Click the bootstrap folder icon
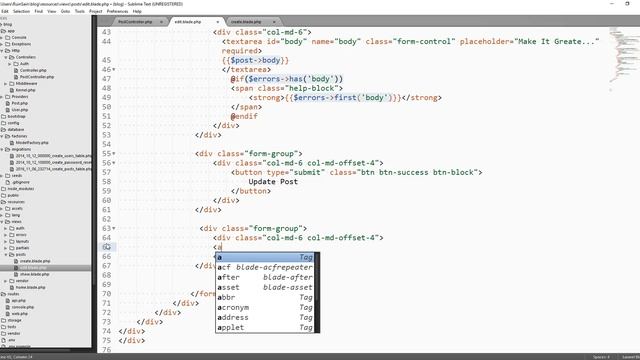Image resolution: width=640 pixels, height=360 pixels. click(4, 116)
